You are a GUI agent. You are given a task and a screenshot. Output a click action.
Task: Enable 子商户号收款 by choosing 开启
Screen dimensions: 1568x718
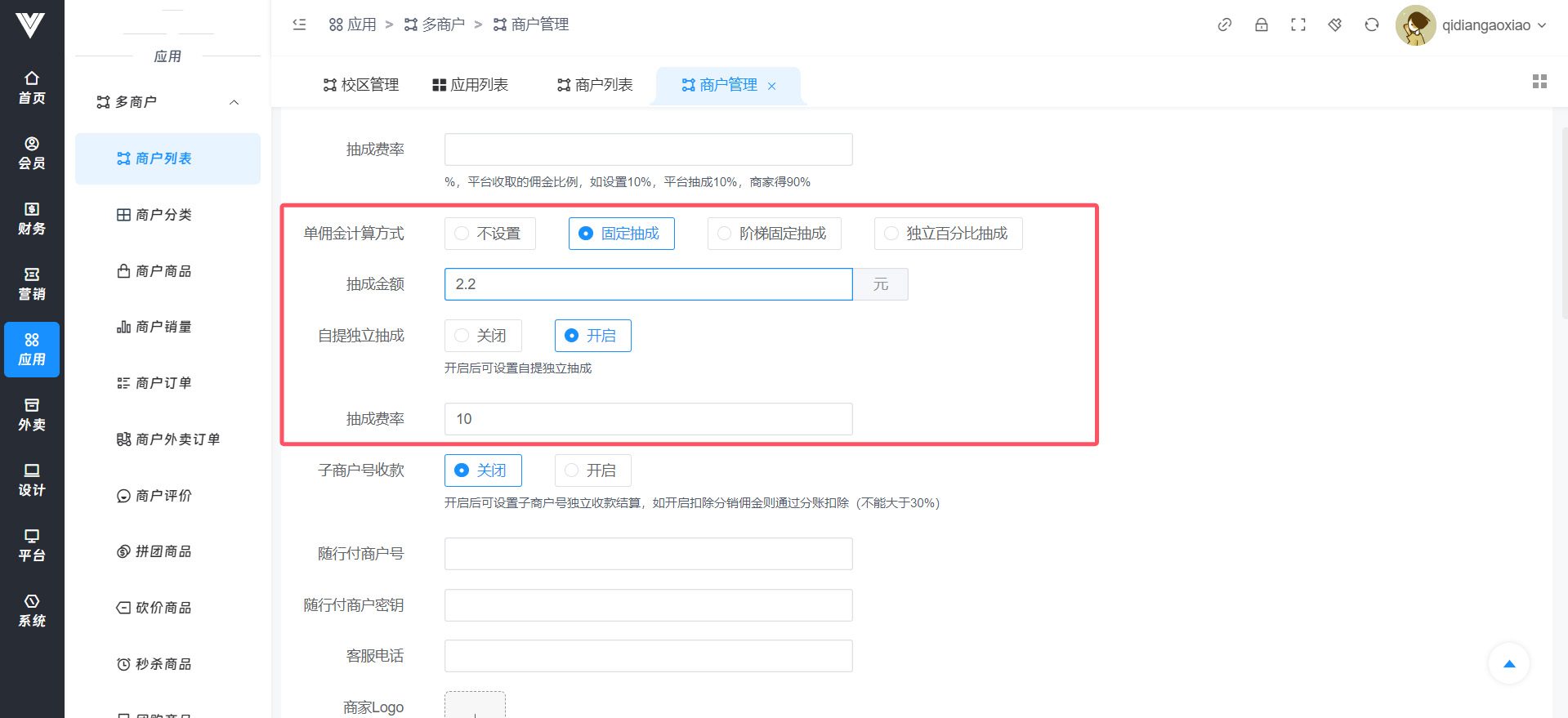[592, 470]
